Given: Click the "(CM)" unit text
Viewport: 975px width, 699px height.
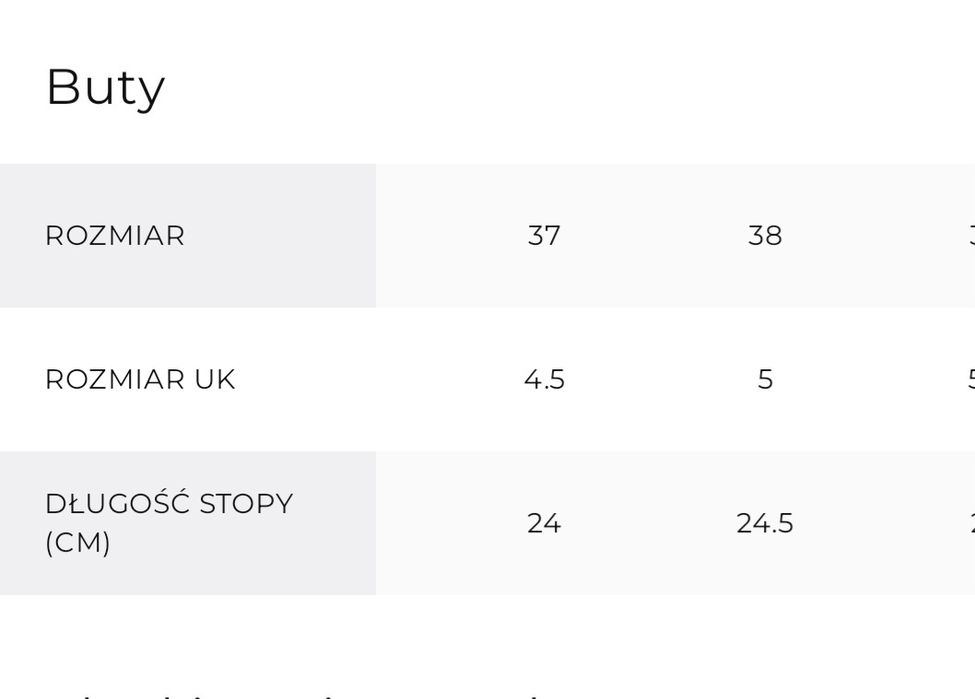Looking at the screenshot, I should (78, 543).
